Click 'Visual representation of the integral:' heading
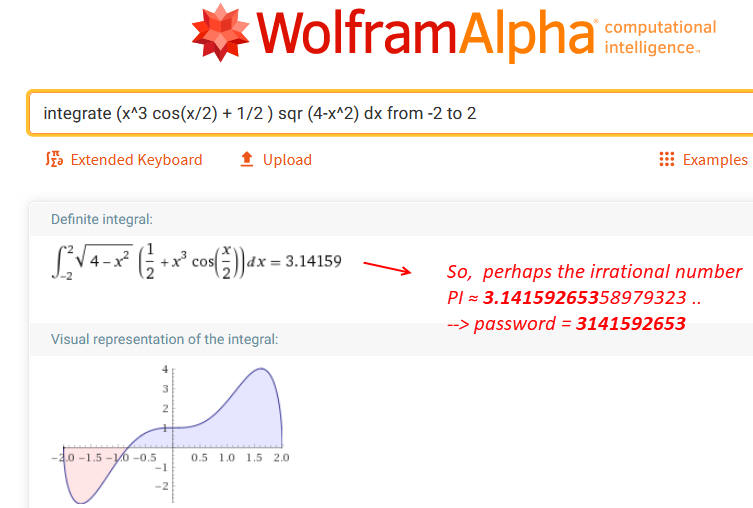Image resolution: width=753 pixels, height=508 pixels. coord(165,339)
